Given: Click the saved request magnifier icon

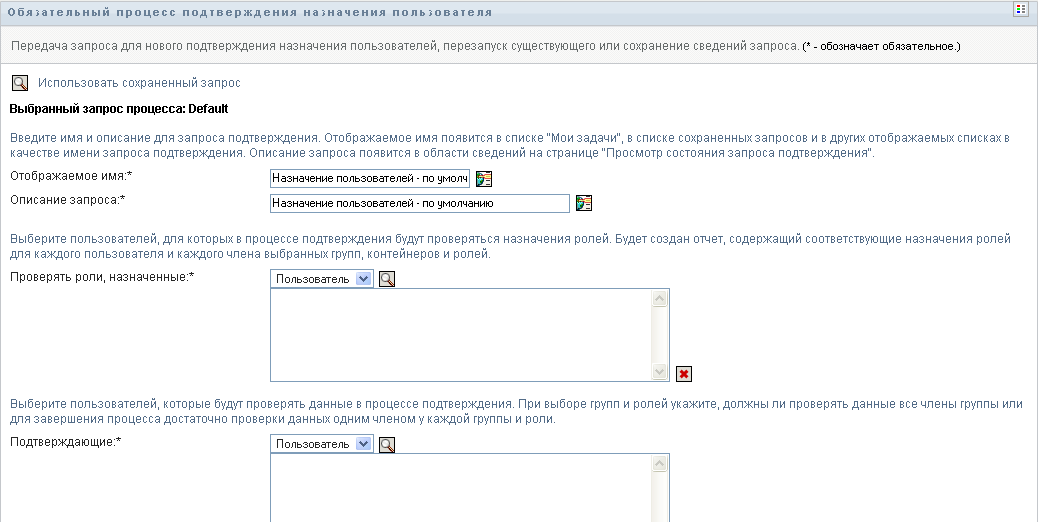Looking at the screenshot, I should (20, 83).
